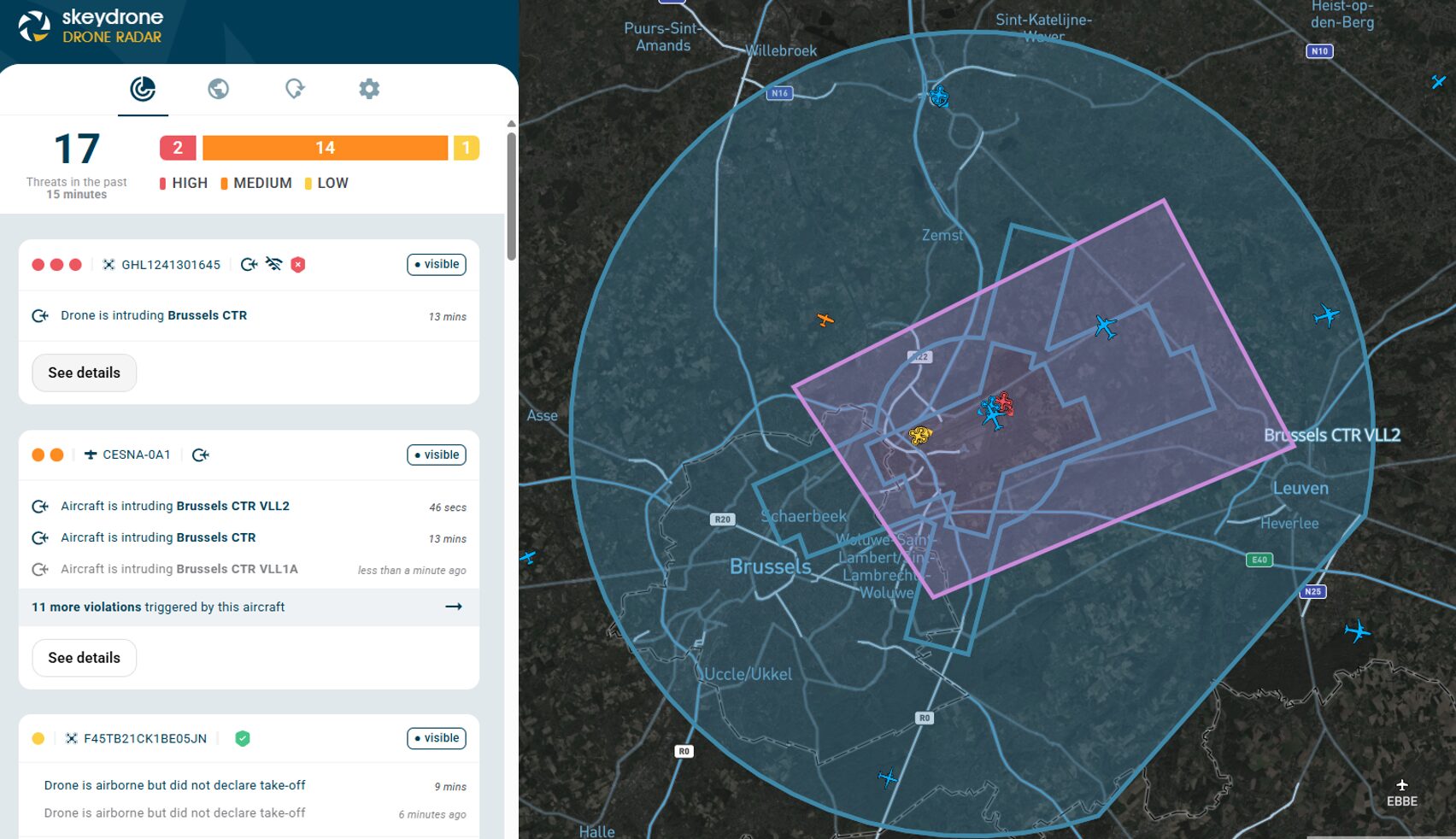Screen dimensions: 1456x839
Task: Open the settings gear tab
Action: (x=369, y=89)
